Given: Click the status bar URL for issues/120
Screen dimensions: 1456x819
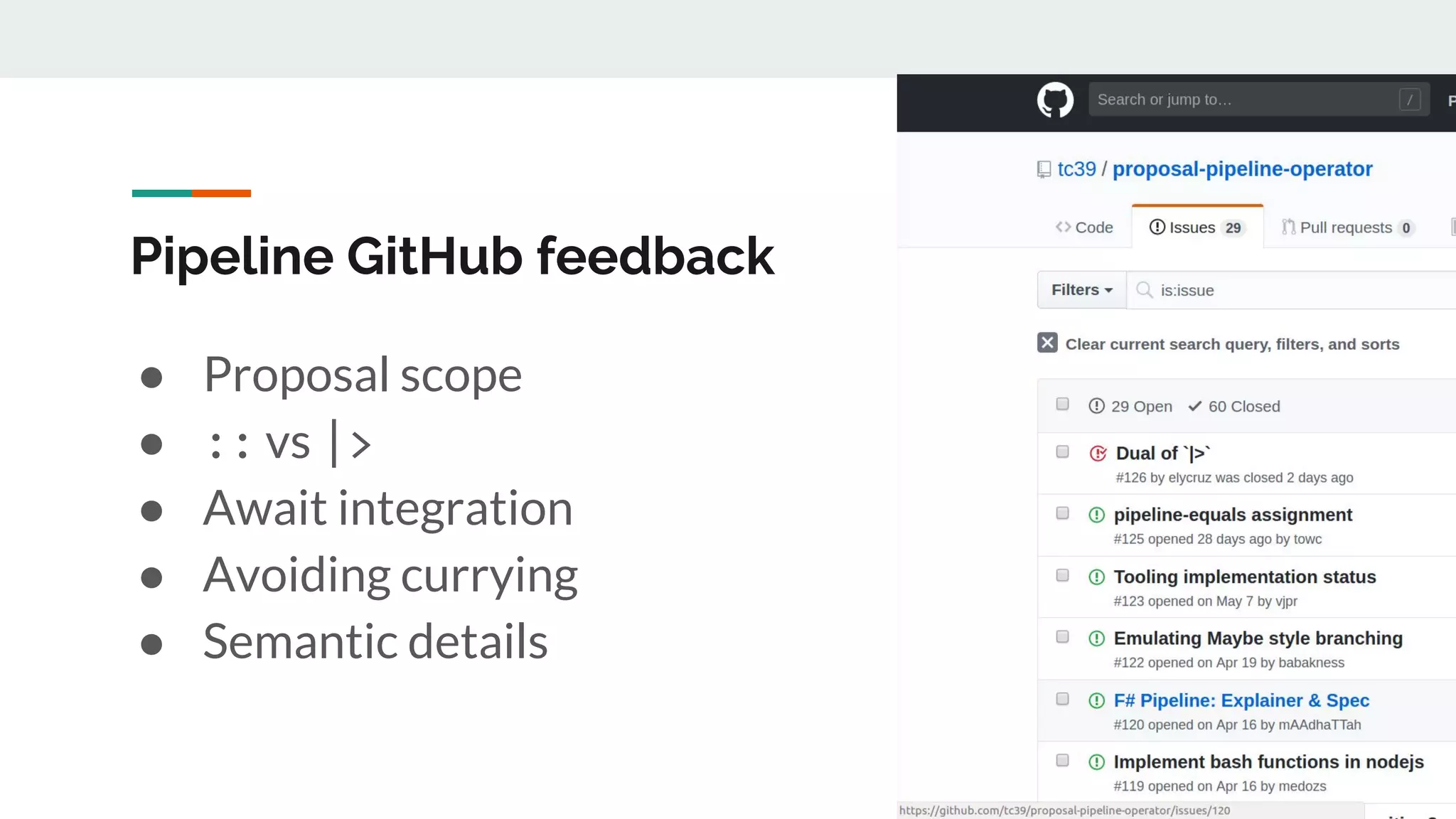Looking at the screenshot, I should click(x=1064, y=810).
